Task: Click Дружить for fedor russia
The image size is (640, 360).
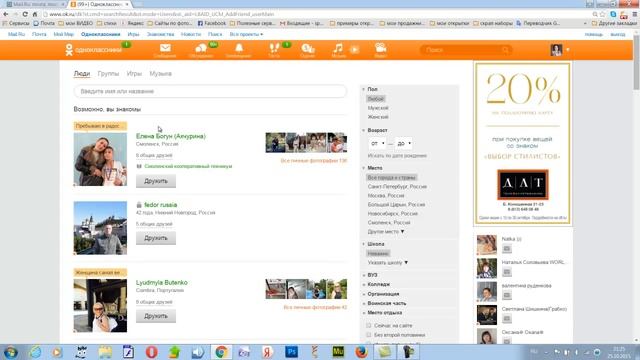Action: [x=156, y=238]
